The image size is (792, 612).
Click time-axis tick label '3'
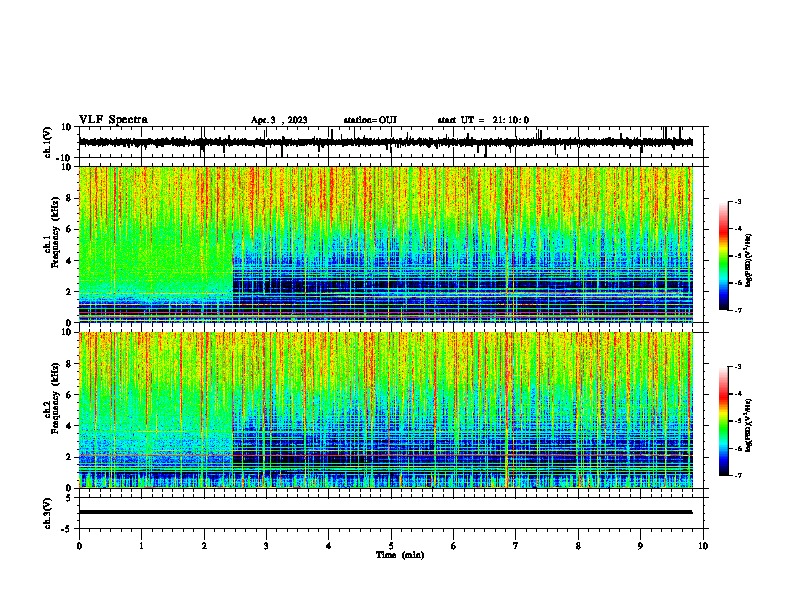(267, 546)
